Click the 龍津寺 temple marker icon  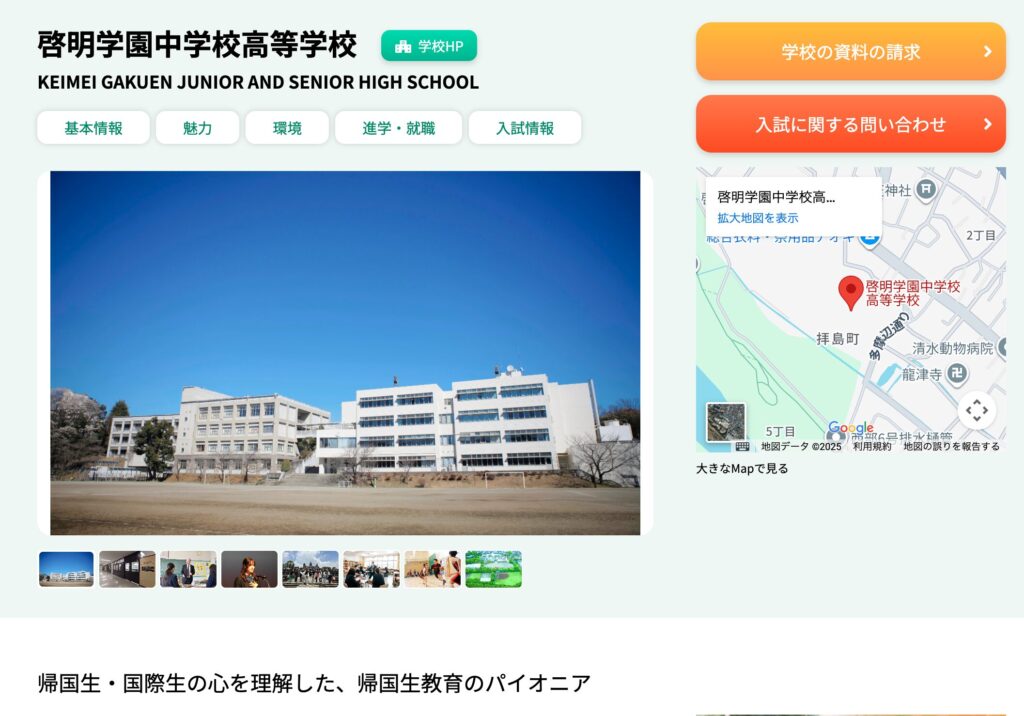(x=957, y=374)
